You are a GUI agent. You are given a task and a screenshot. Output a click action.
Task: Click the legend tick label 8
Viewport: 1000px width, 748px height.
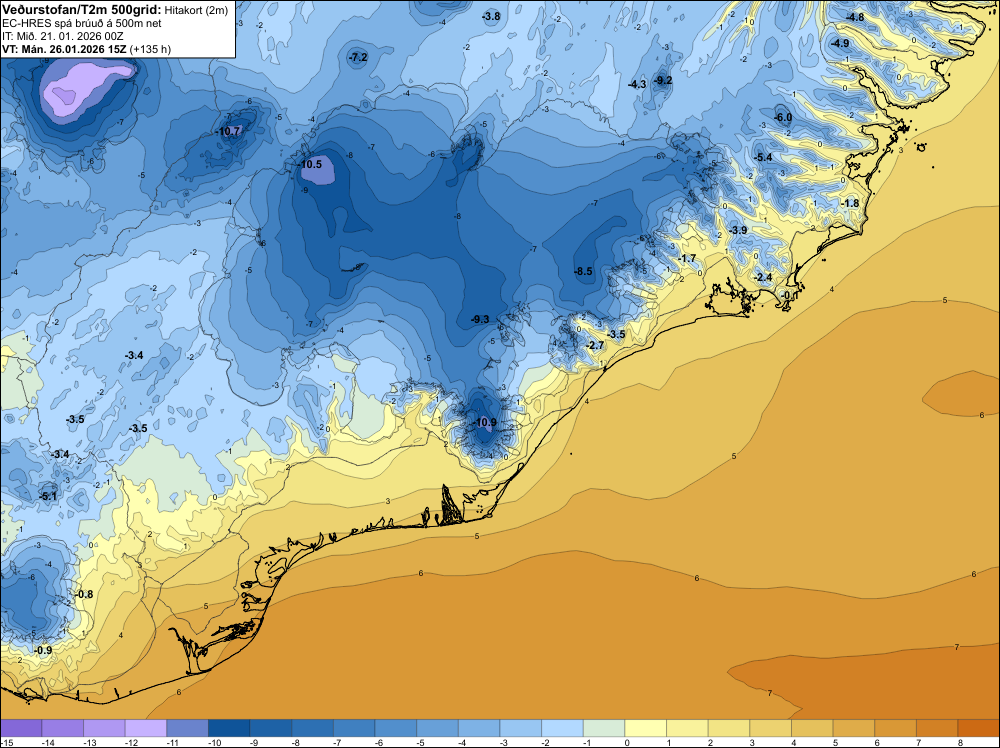point(960,742)
